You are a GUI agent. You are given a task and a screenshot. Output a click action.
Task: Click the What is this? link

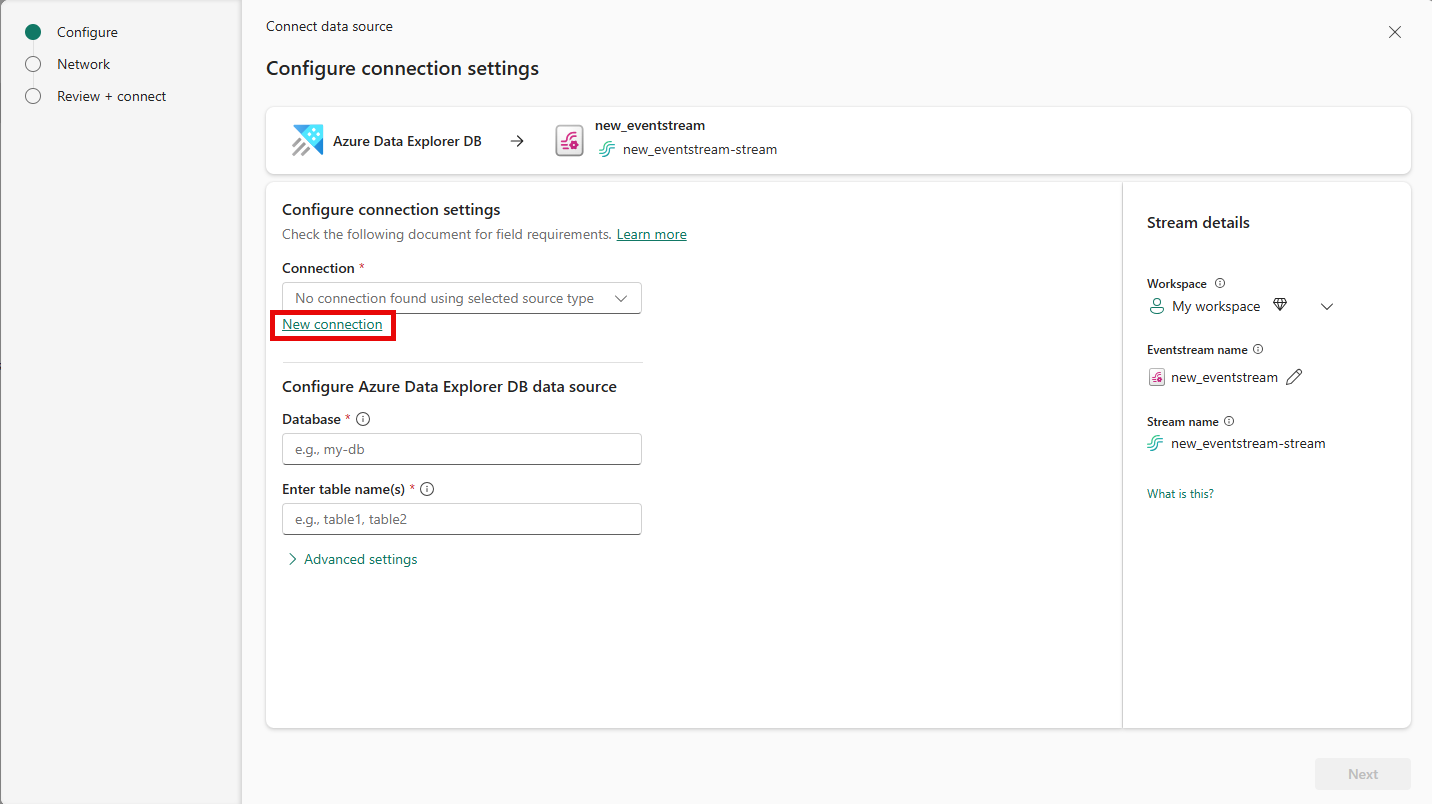point(1180,494)
